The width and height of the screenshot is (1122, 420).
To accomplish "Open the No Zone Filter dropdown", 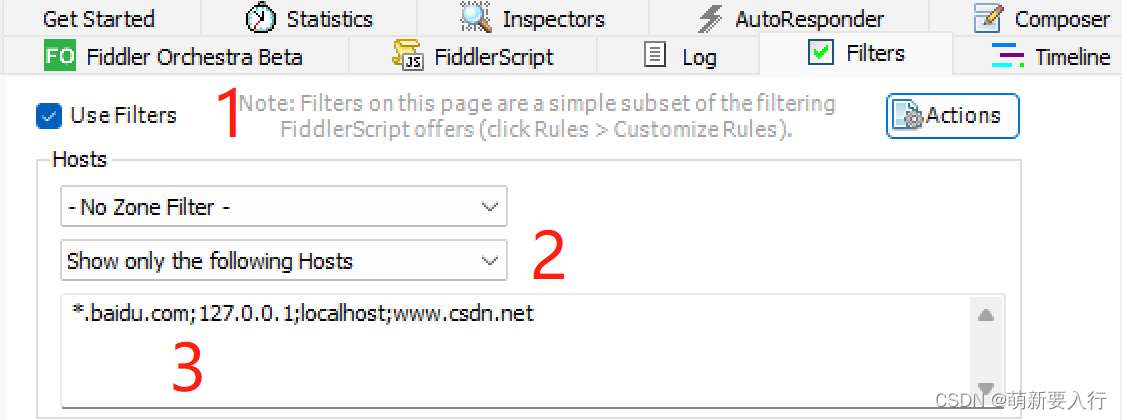I will [x=283, y=207].
